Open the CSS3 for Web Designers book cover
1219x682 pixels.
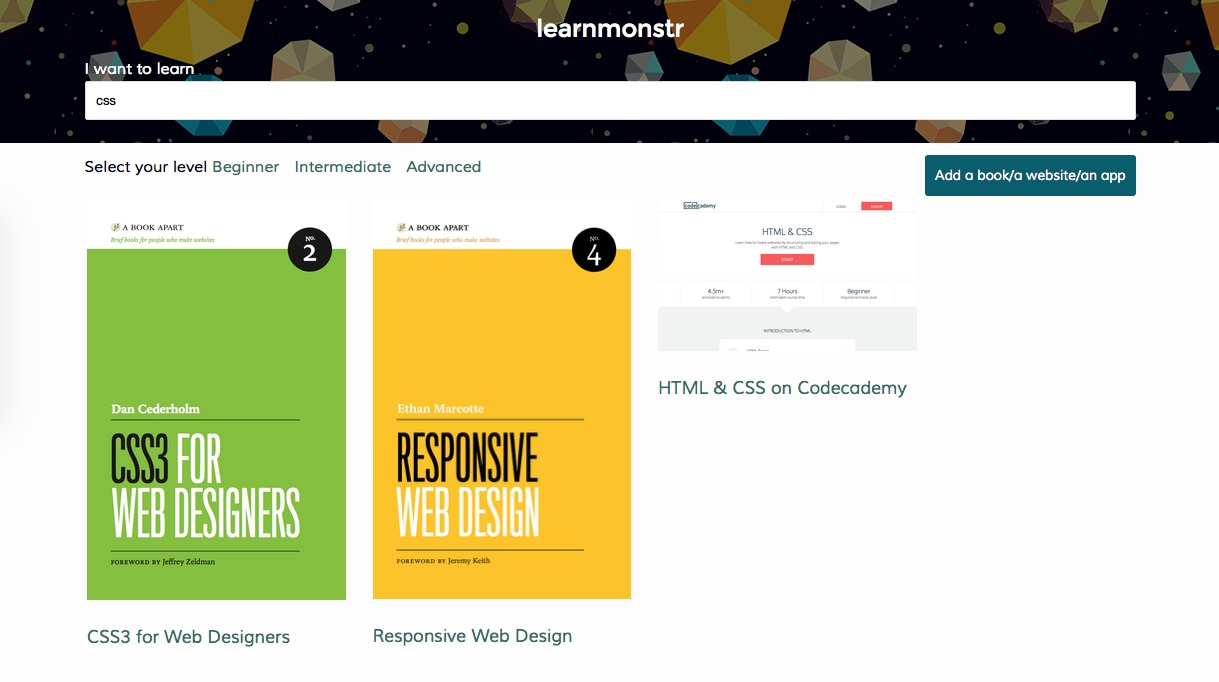pyautogui.click(x=216, y=400)
